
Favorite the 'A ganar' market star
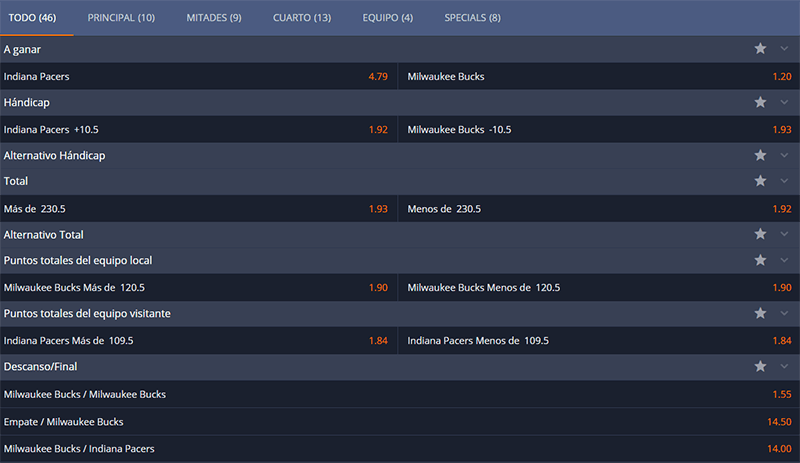pyautogui.click(x=760, y=48)
